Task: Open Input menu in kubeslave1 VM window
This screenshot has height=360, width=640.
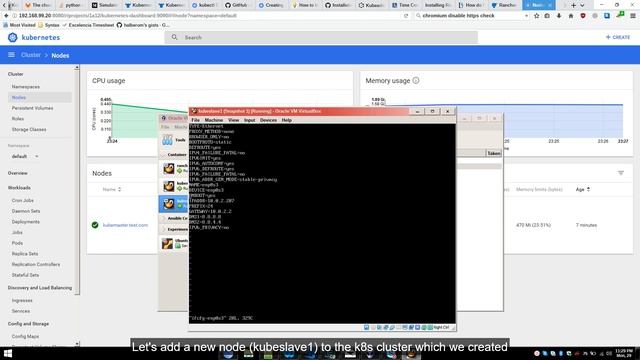Action: tap(249, 120)
